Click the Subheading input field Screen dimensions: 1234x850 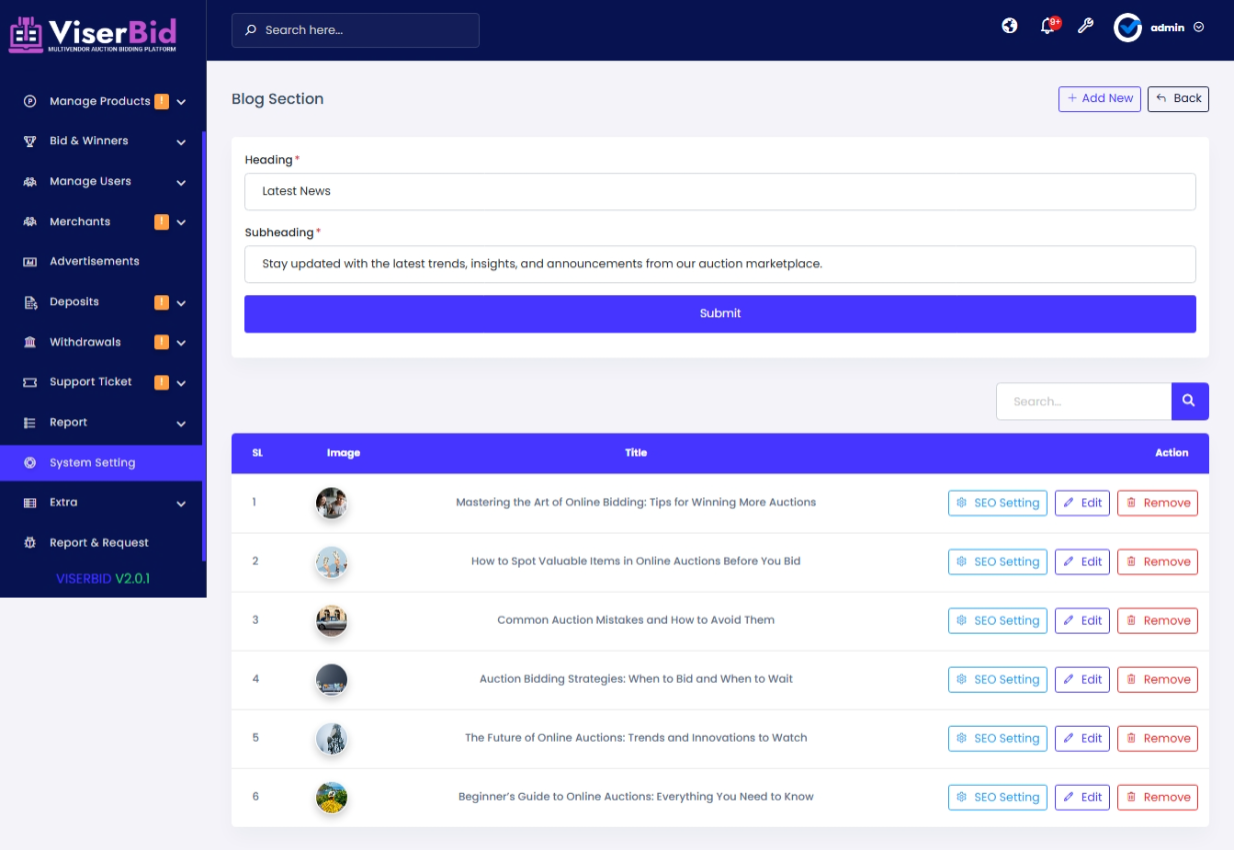point(720,265)
